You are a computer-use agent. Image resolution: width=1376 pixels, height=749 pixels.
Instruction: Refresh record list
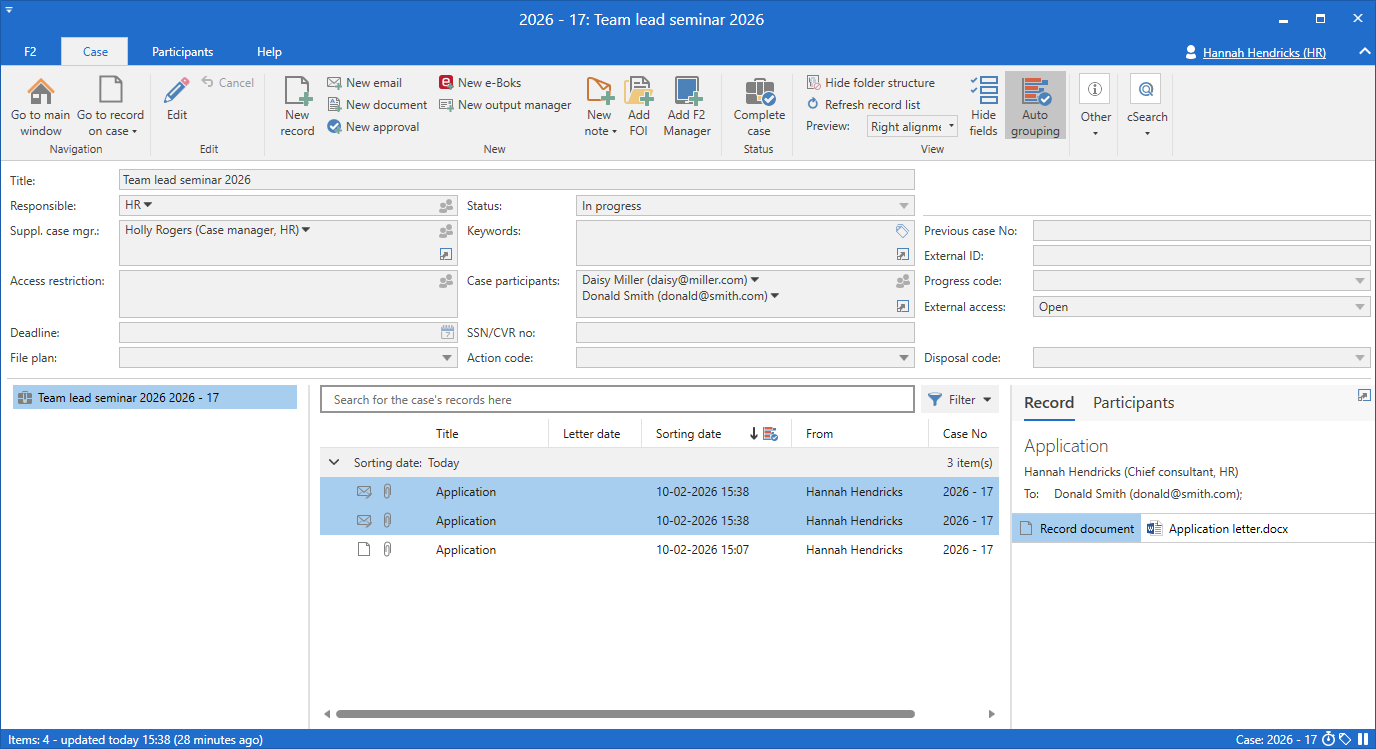864,105
